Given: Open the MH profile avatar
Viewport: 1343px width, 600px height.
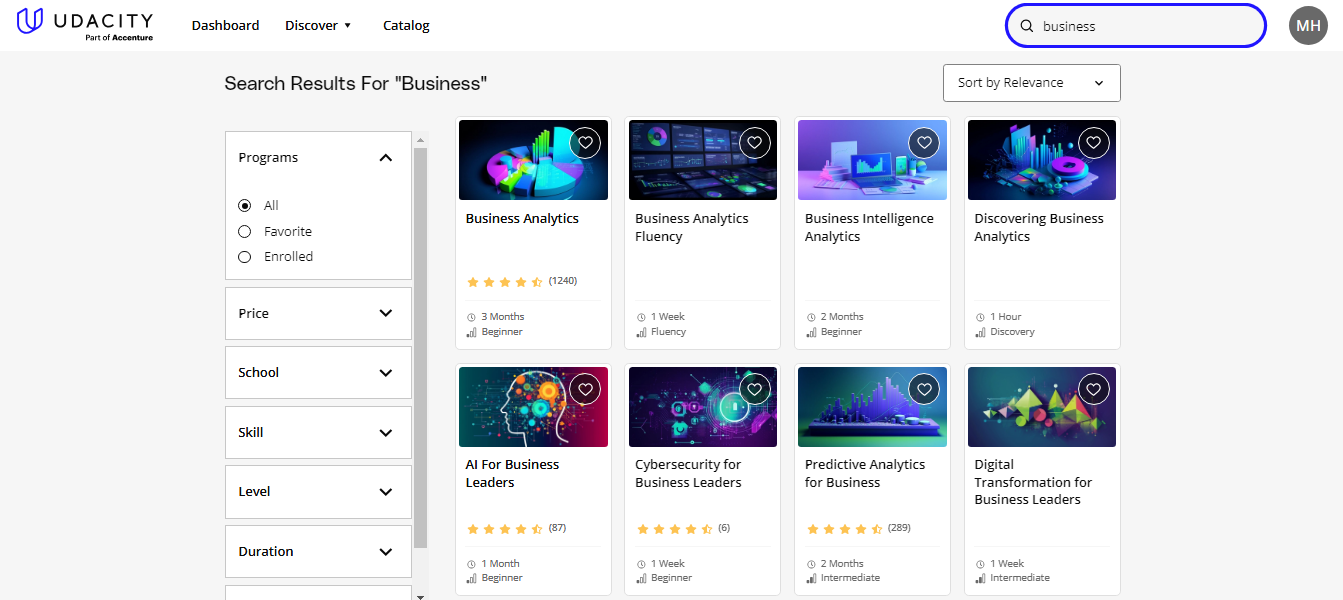Looking at the screenshot, I should click(x=1308, y=25).
